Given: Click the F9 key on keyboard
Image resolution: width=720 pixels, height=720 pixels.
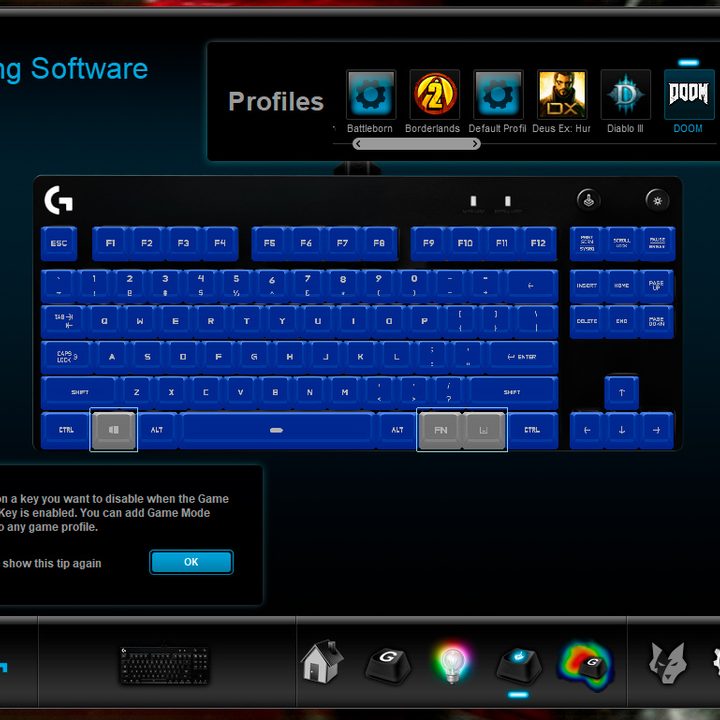Looking at the screenshot, I should pos(428,243).
